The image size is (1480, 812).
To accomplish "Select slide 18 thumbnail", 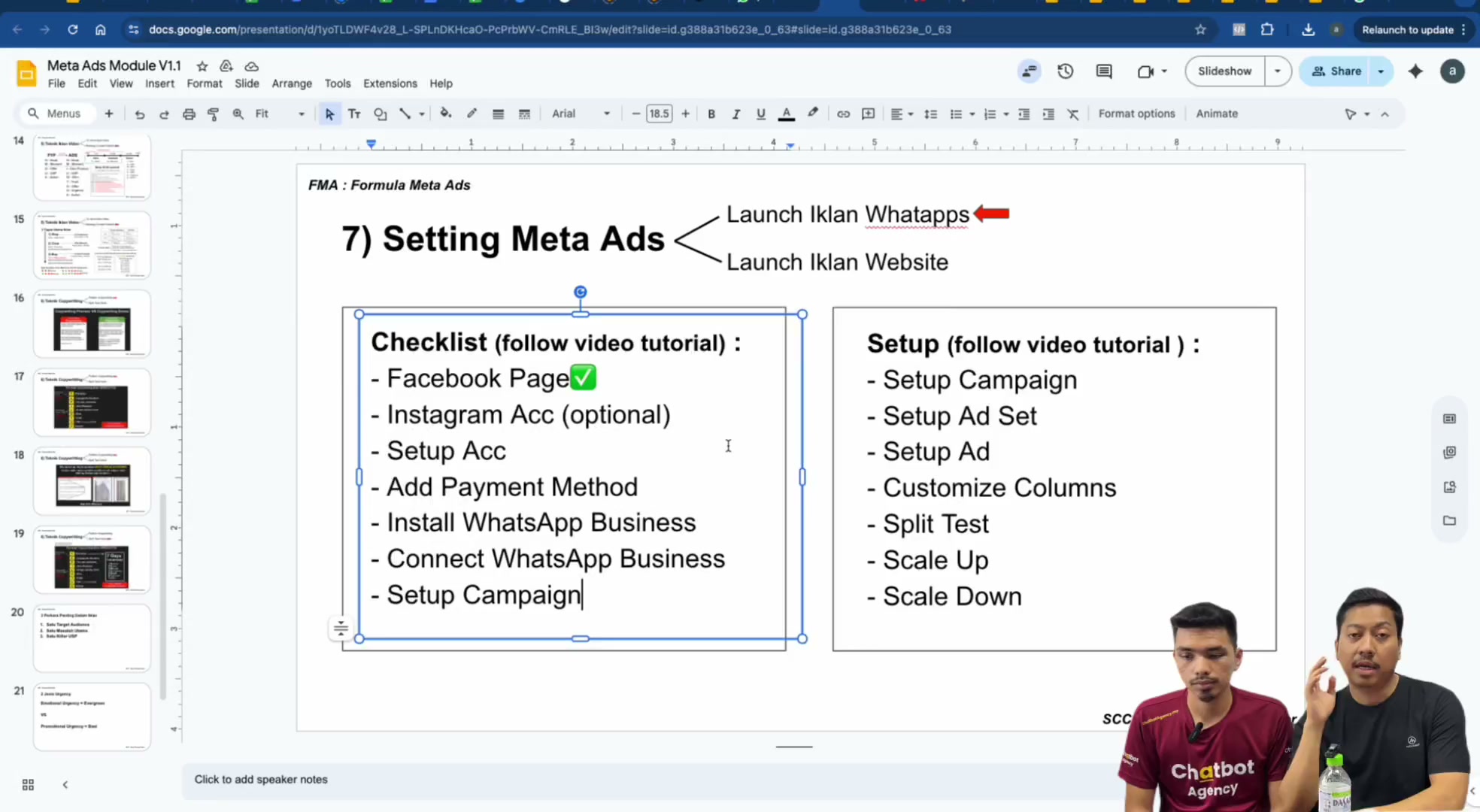I will (92, 481).
